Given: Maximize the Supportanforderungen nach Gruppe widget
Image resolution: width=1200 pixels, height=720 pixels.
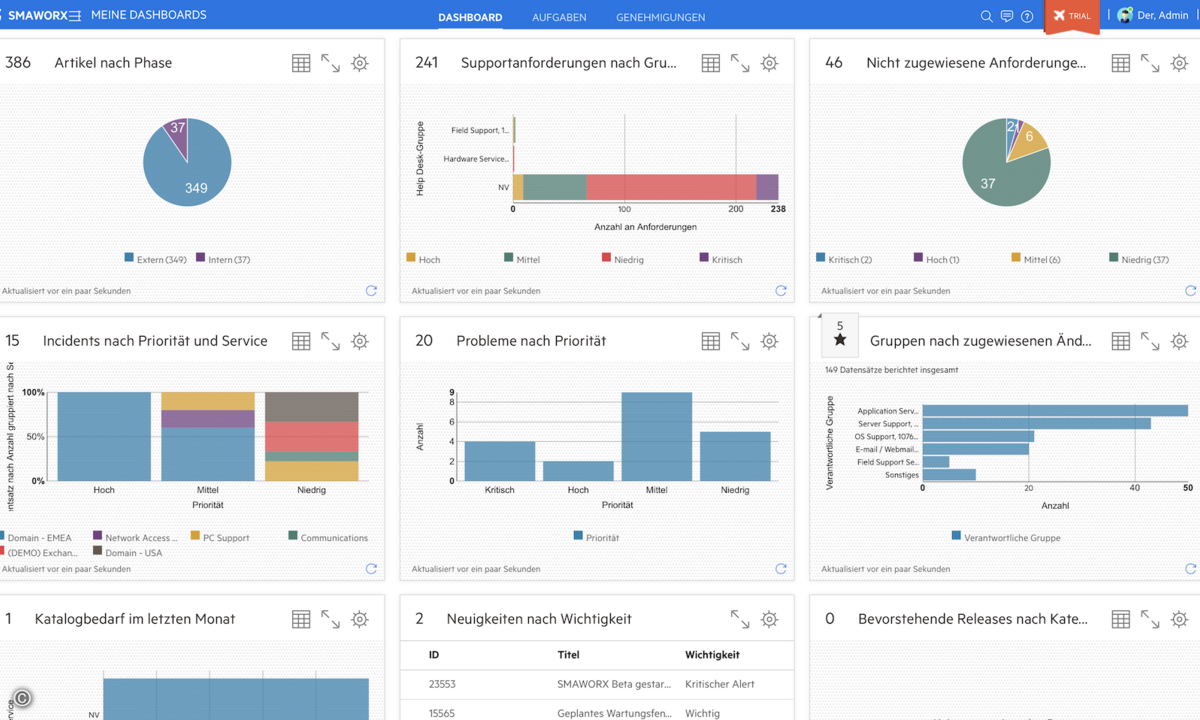Looking at the screenshot, I should [x=740, y=63].
